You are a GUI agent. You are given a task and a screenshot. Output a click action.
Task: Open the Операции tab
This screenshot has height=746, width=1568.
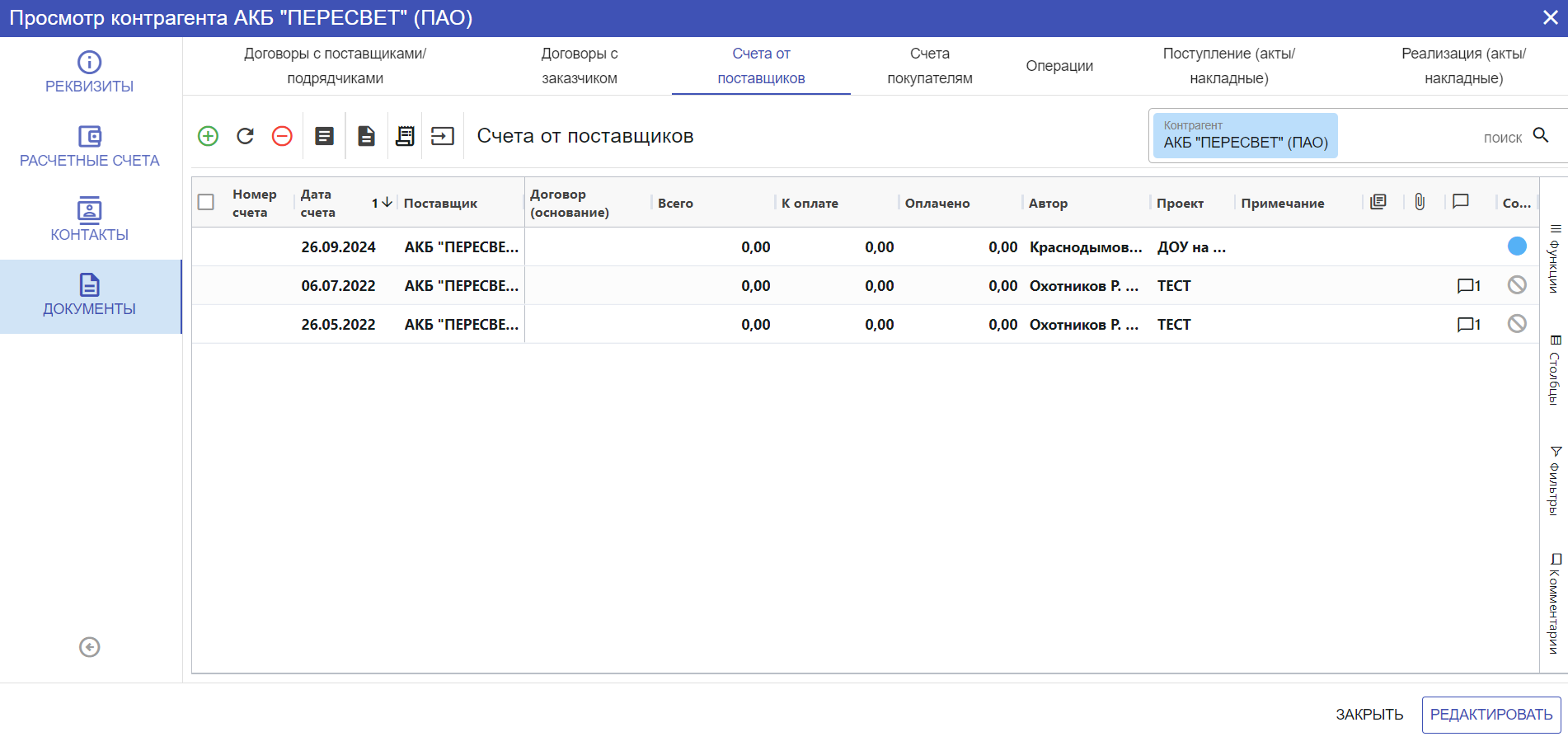[1059, 66]
